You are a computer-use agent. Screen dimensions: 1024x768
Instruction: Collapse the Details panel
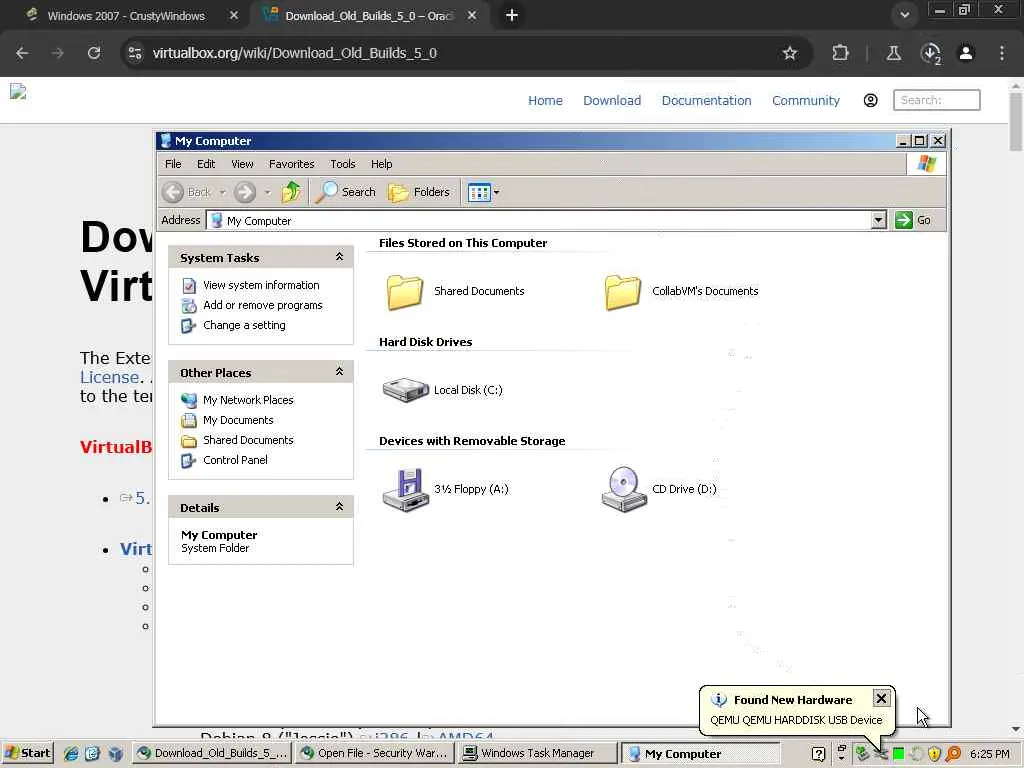pyautogui.click(x=339, y=507)
